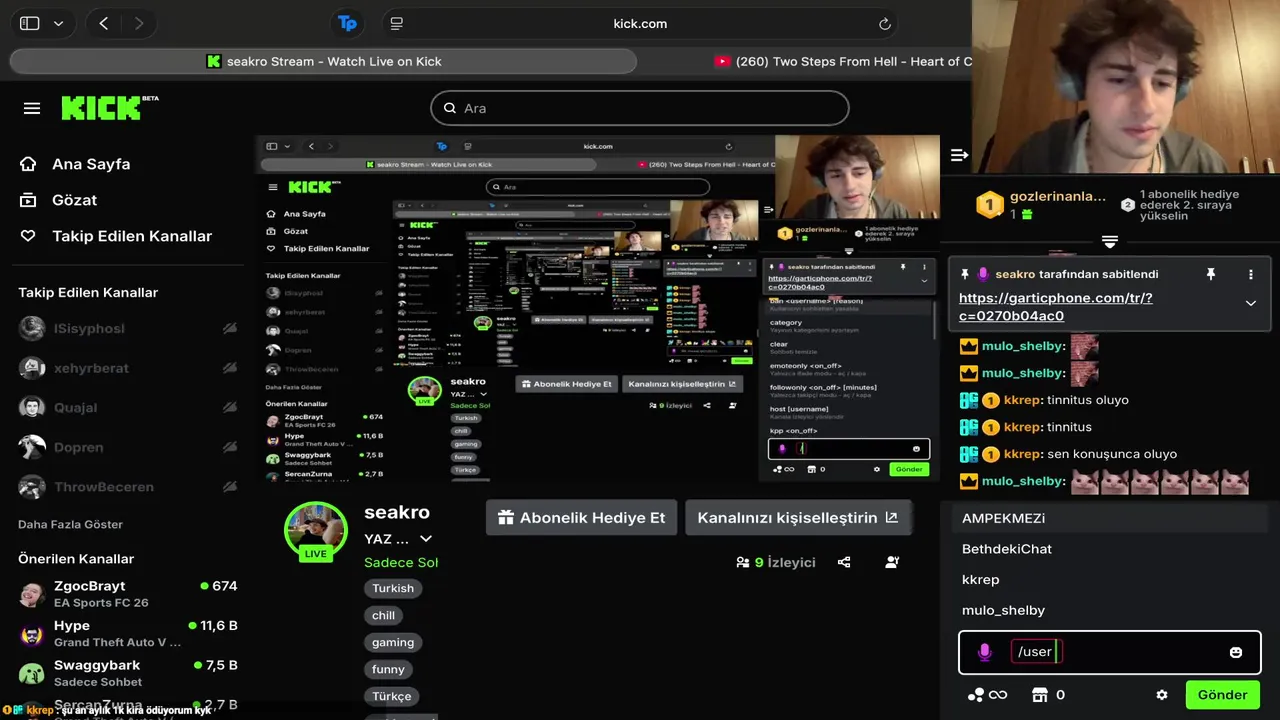Image resolution: width=1280 pixels, height=720 pixels.
Task: Open the emoji picker in chat
Action: (1236, 652)
